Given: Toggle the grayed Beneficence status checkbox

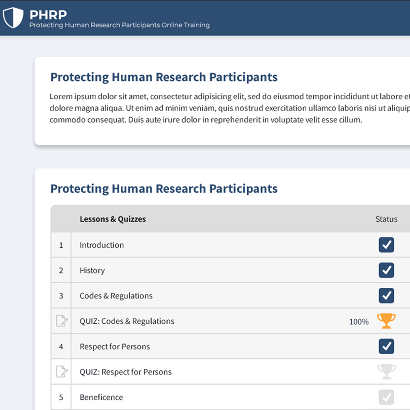Looking at the screenshot, I should (386, 397).
